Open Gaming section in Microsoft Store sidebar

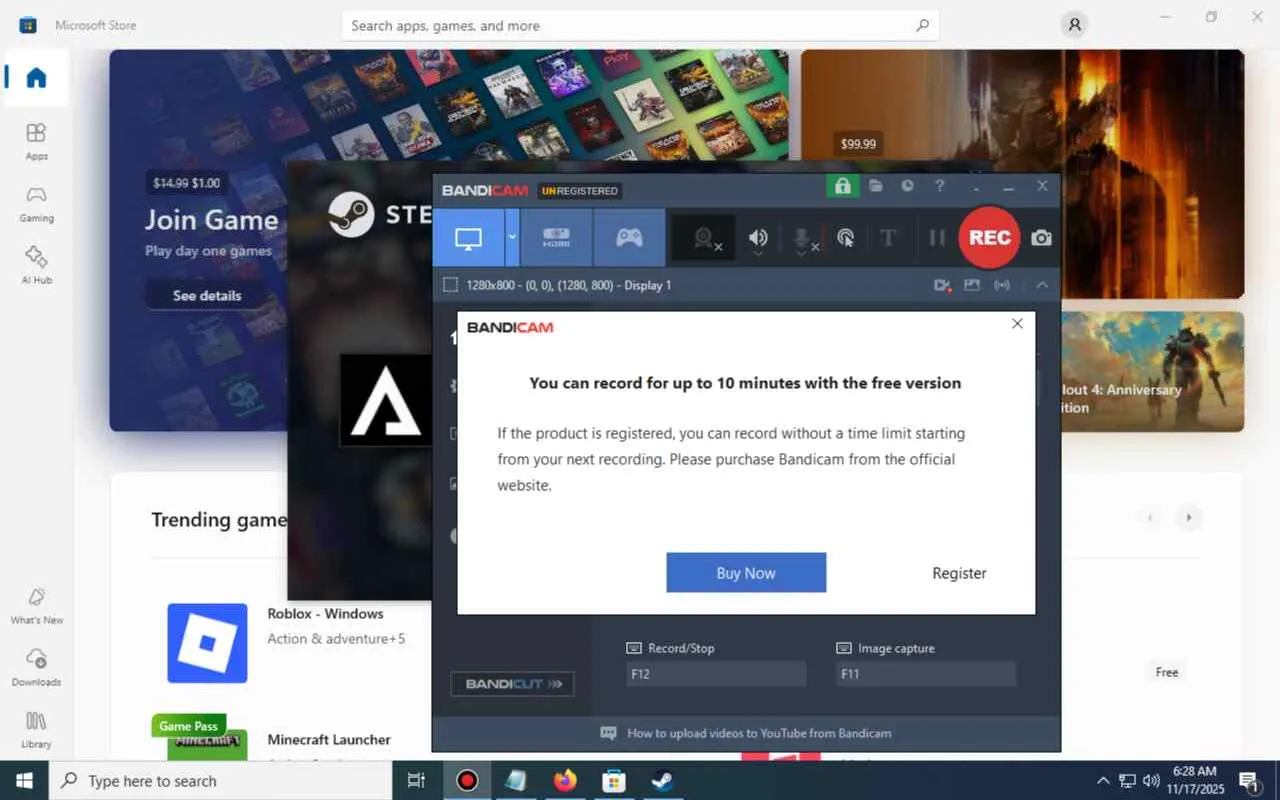pos(36,203)
